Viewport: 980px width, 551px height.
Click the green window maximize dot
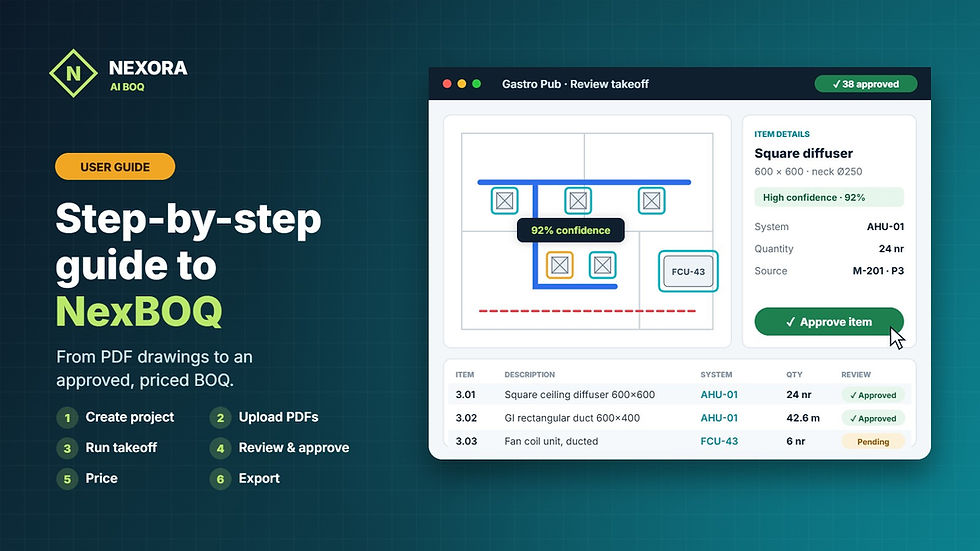pyautogui.click(x=476, y=84)
